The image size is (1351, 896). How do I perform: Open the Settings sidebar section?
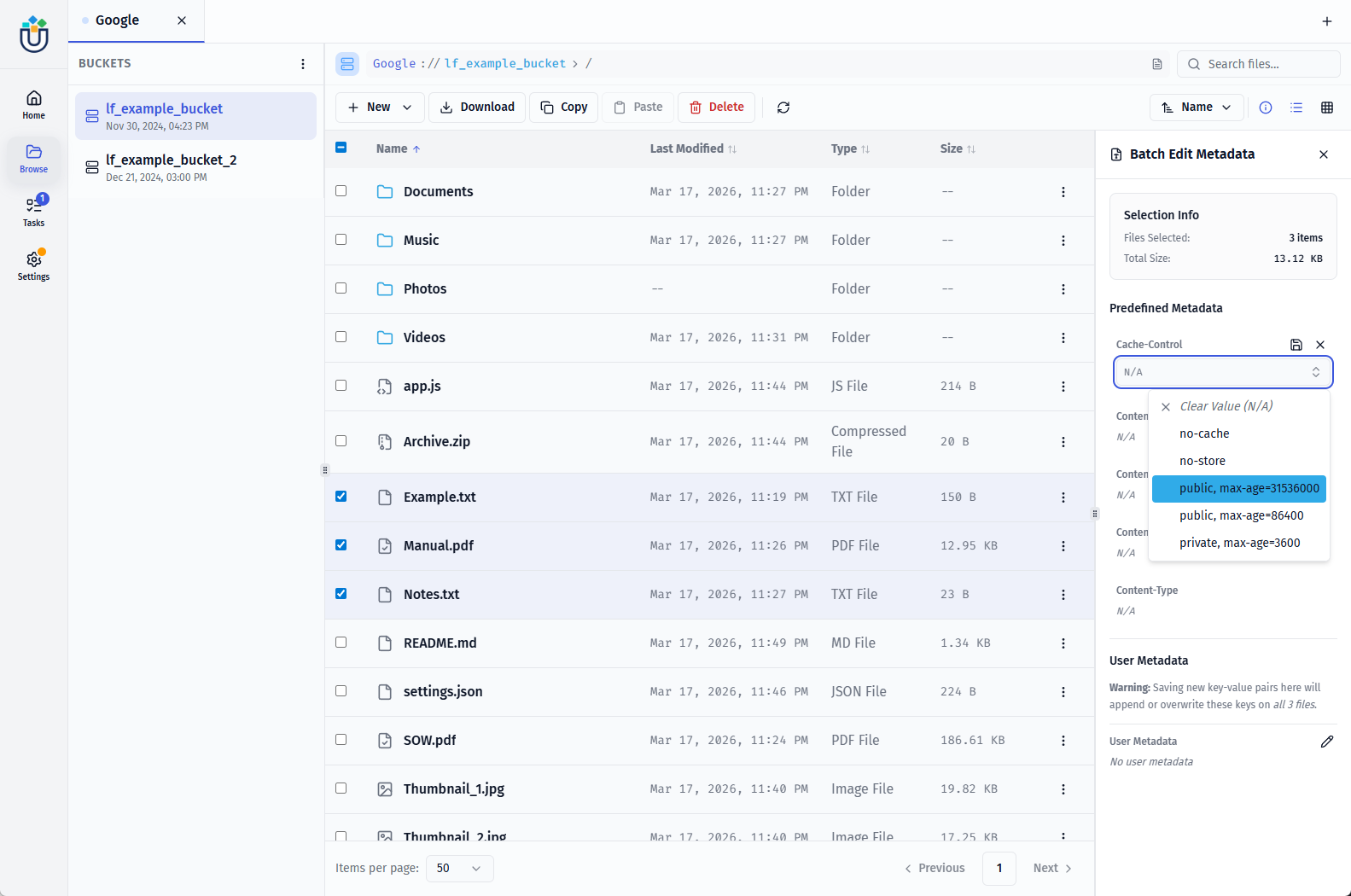33,265
